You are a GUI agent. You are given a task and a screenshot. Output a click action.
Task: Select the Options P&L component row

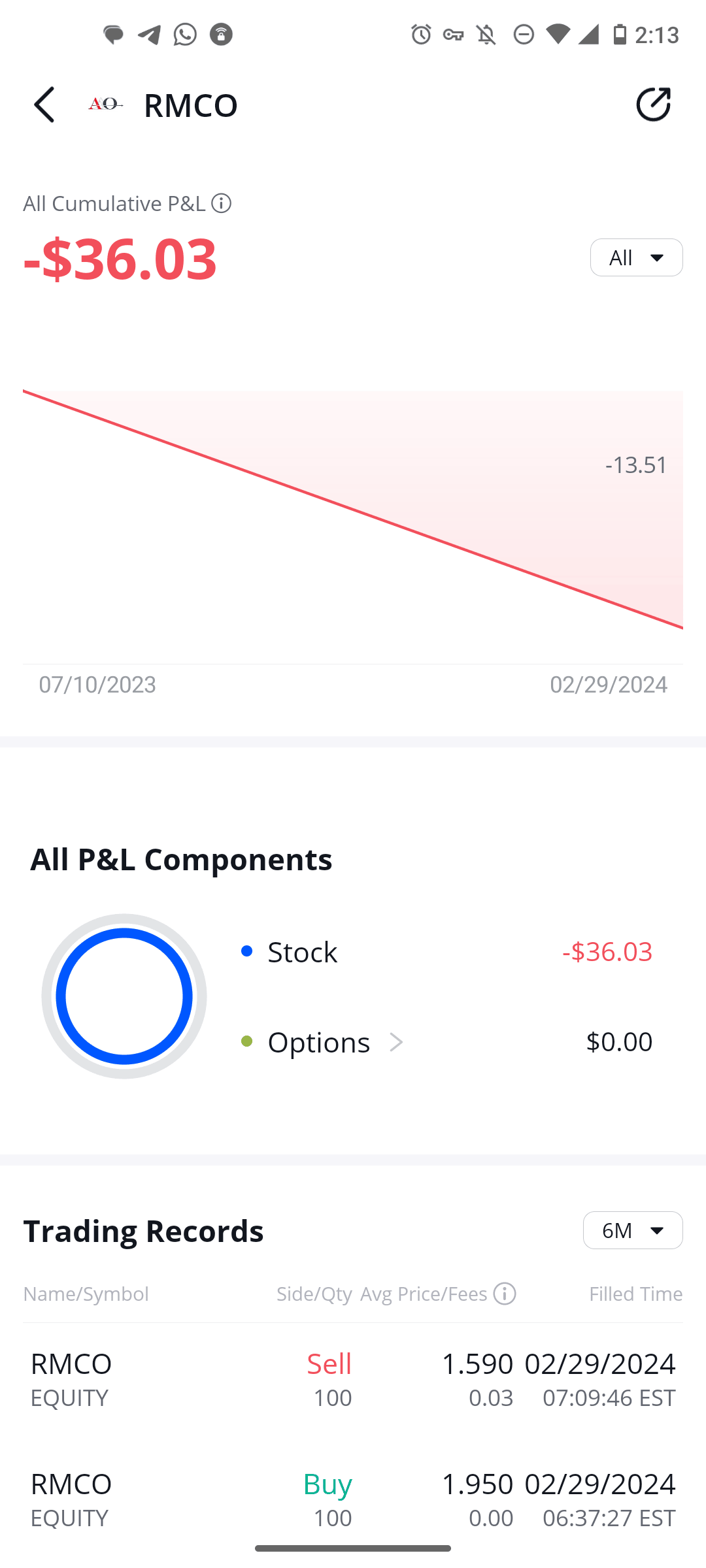click(446, 1042)
